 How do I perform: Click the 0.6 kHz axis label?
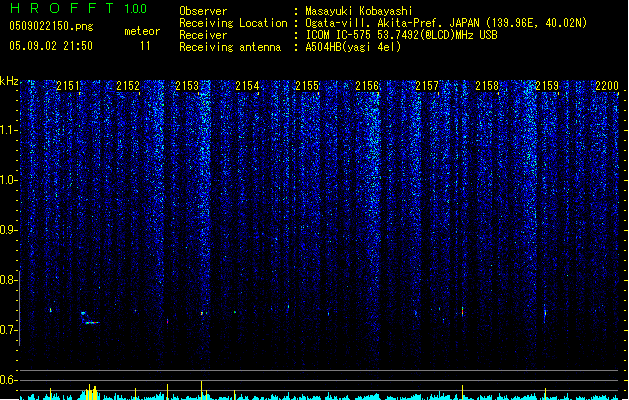click(8, 380)
